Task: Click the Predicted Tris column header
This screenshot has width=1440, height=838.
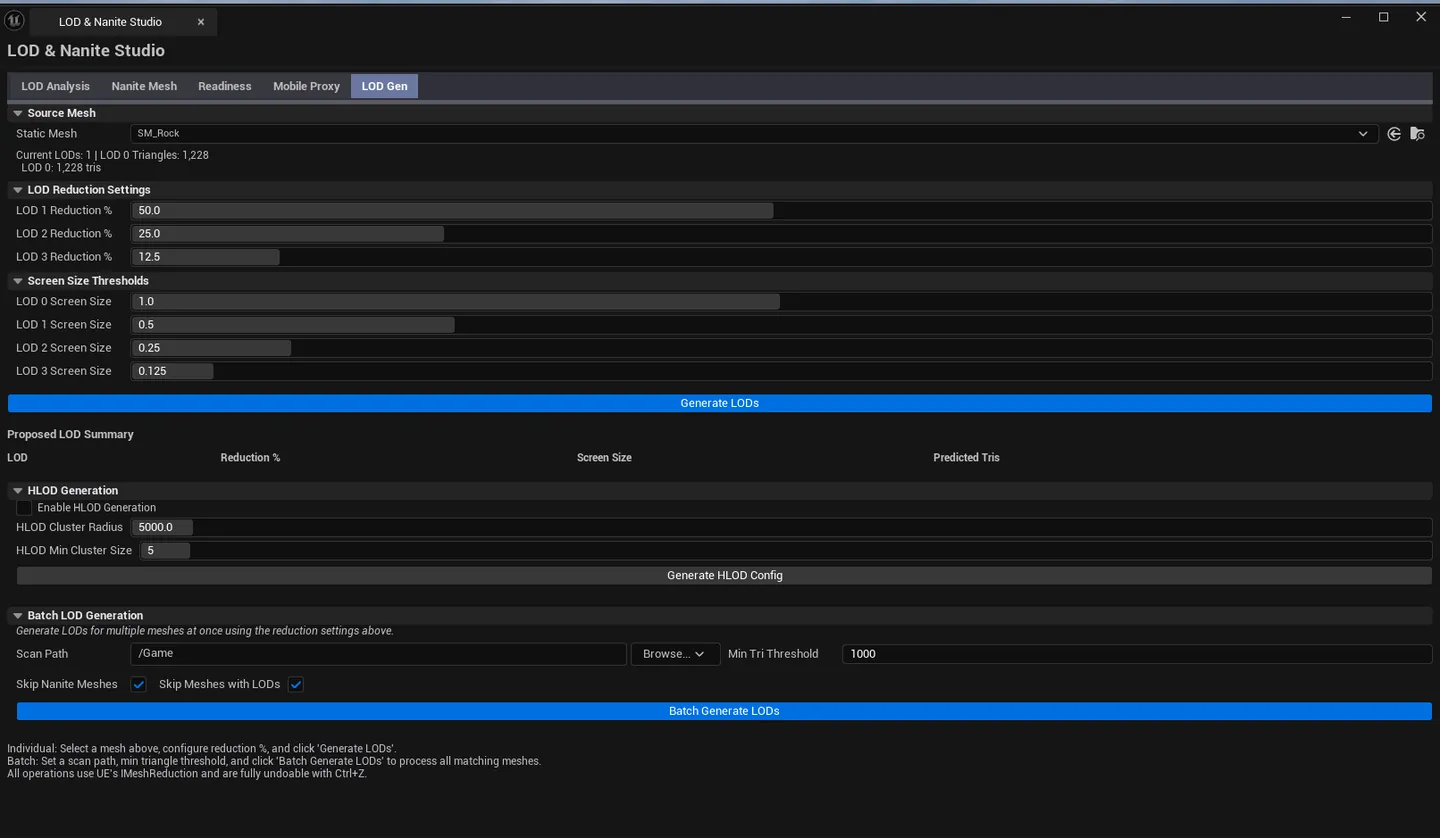Action: pos(966,458)
